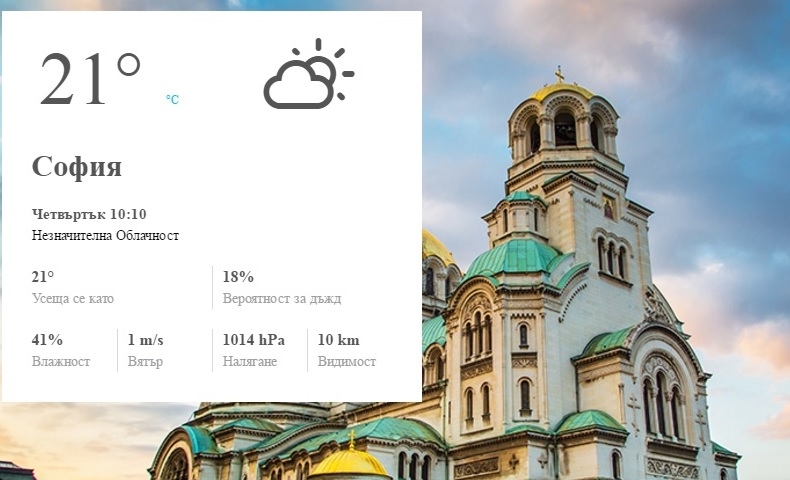
Task: Click the golden dome at the bottom of the photo
Action: (x=350, y=462)
